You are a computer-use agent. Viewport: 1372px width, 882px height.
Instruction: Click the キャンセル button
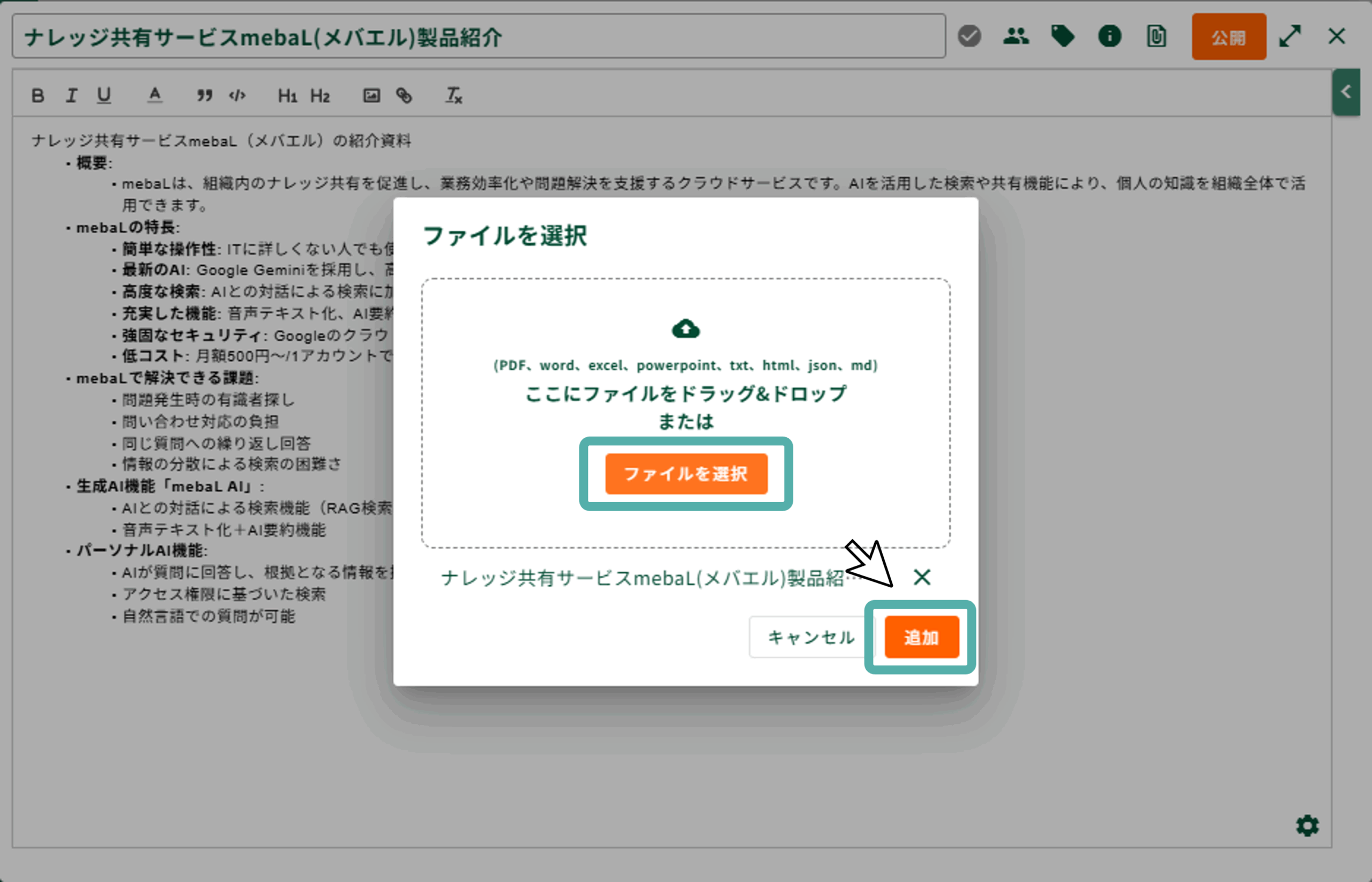[810, 637]
